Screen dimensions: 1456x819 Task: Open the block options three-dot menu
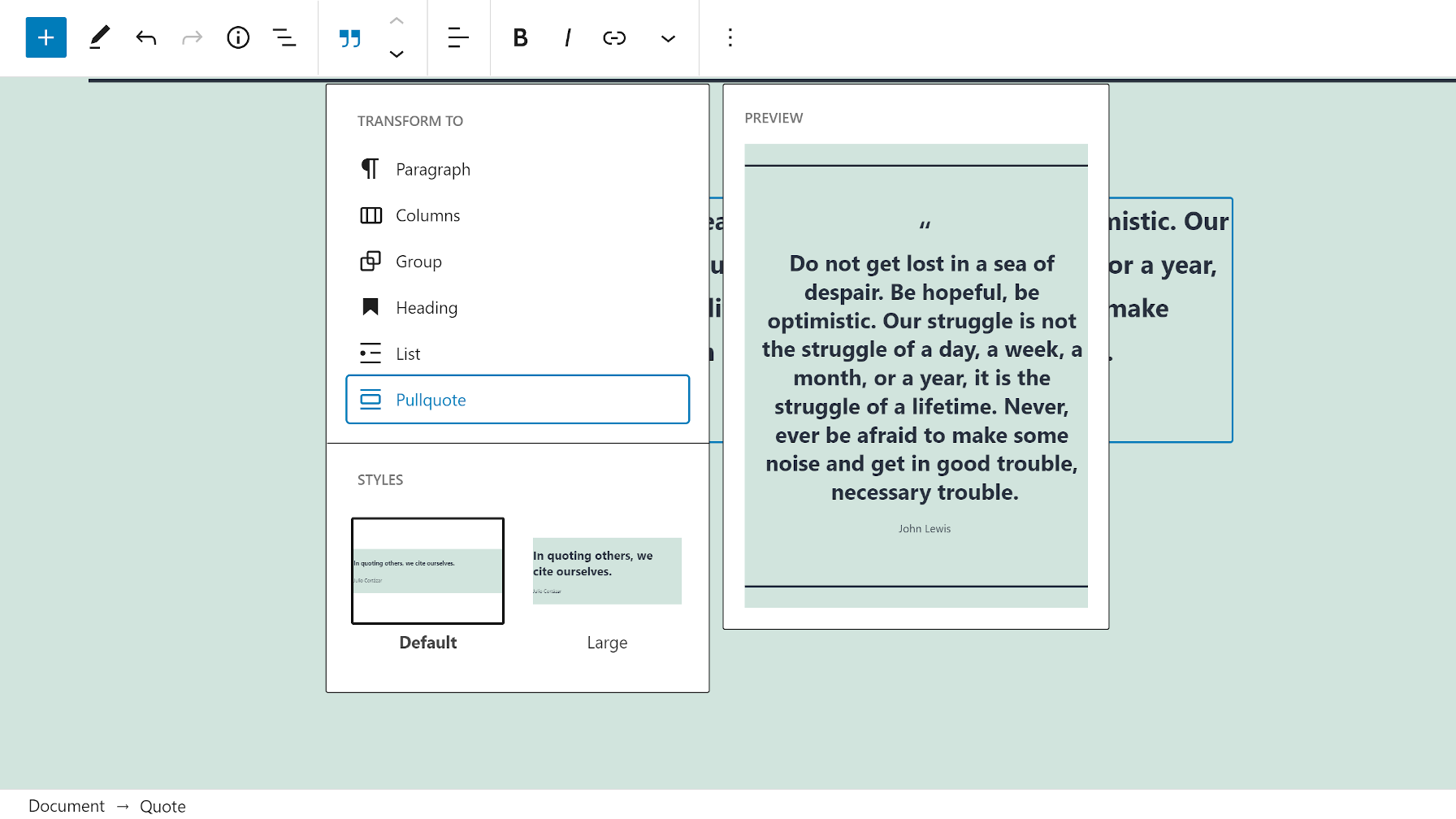tap(730, 37)
